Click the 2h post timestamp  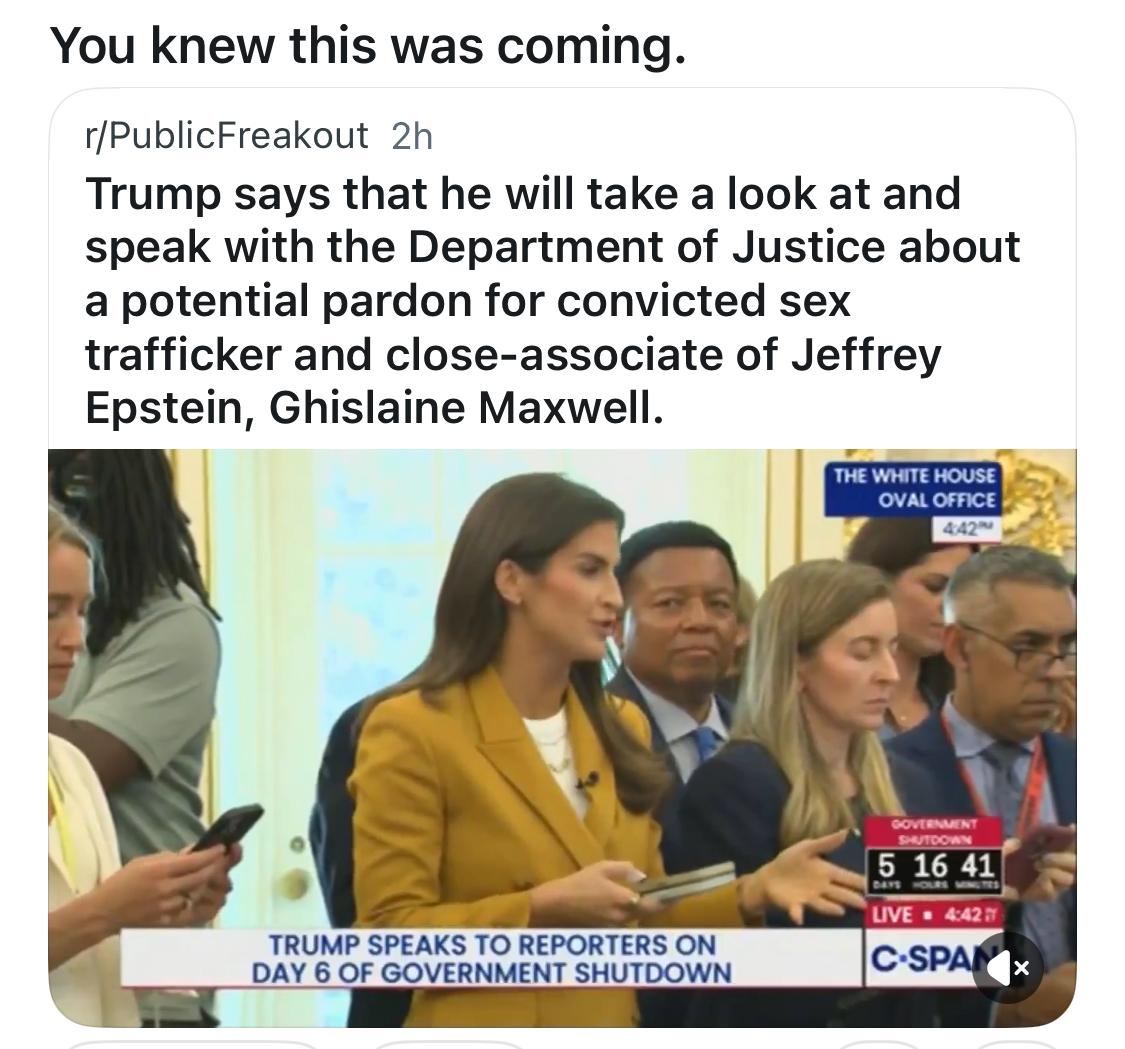click(x=412, y=136)
